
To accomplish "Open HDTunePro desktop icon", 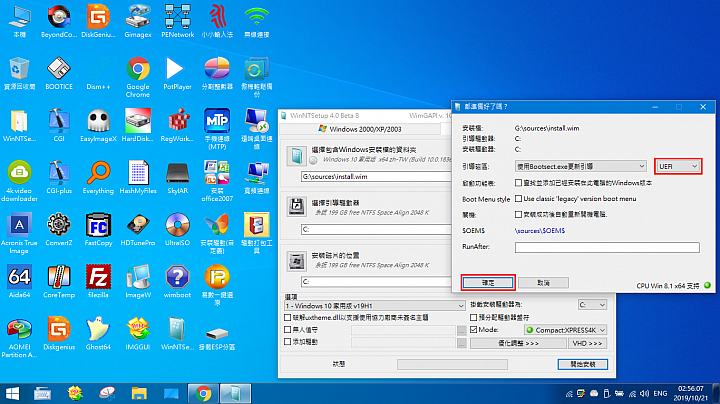I will coord(138,229).
